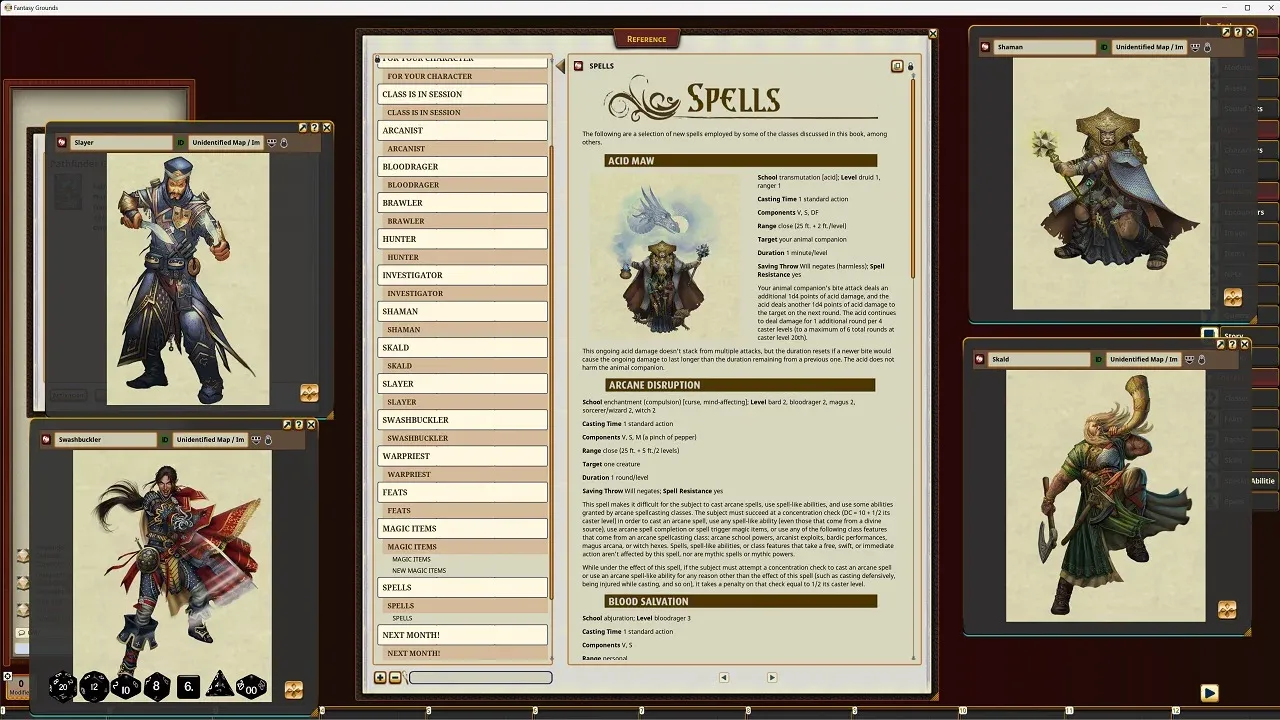Click the Spells page vertical scrollbar
The width and height of the screenshot is (1280, 720).
click(x=912, y=178)
